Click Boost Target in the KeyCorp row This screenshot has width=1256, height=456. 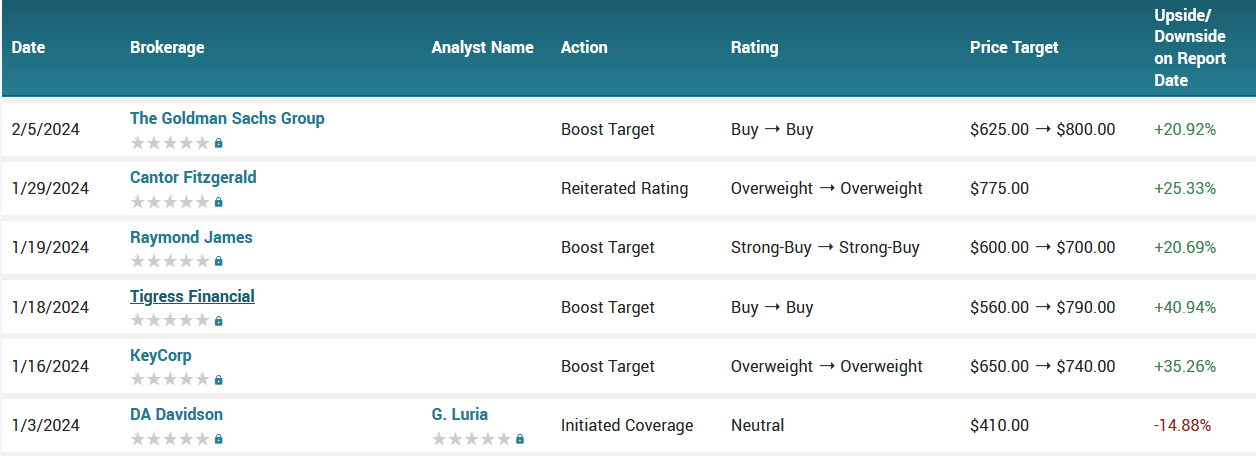tap(608, 366)
